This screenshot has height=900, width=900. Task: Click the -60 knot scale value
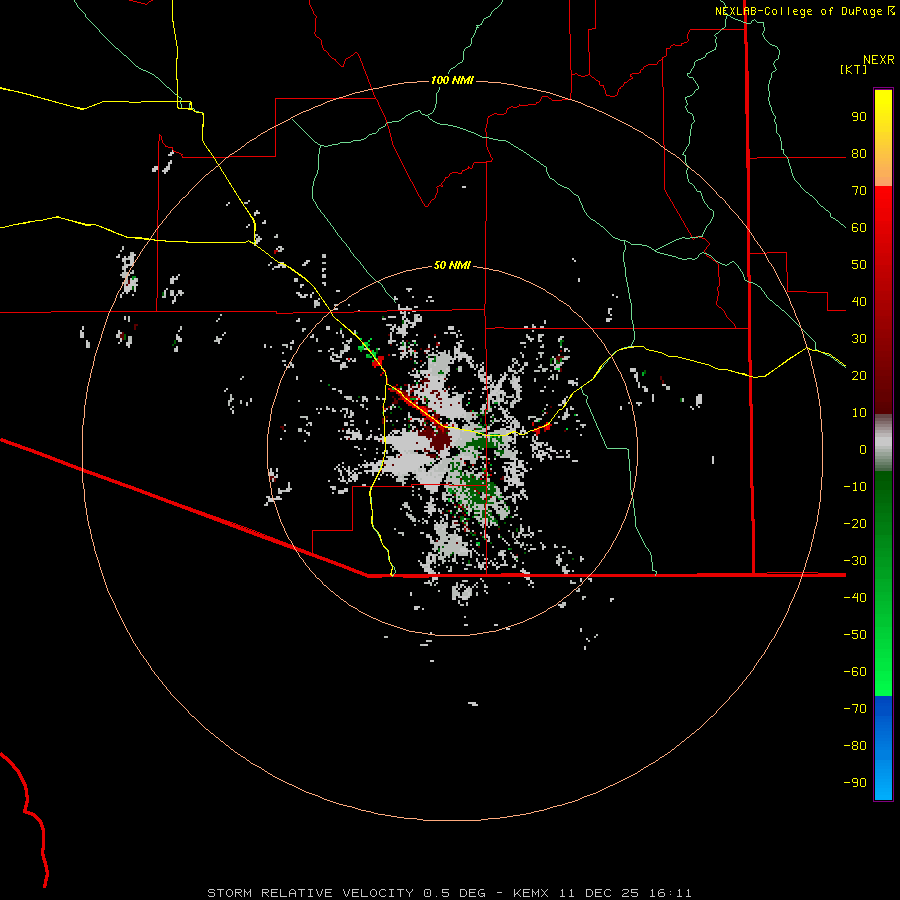point(855,672)
